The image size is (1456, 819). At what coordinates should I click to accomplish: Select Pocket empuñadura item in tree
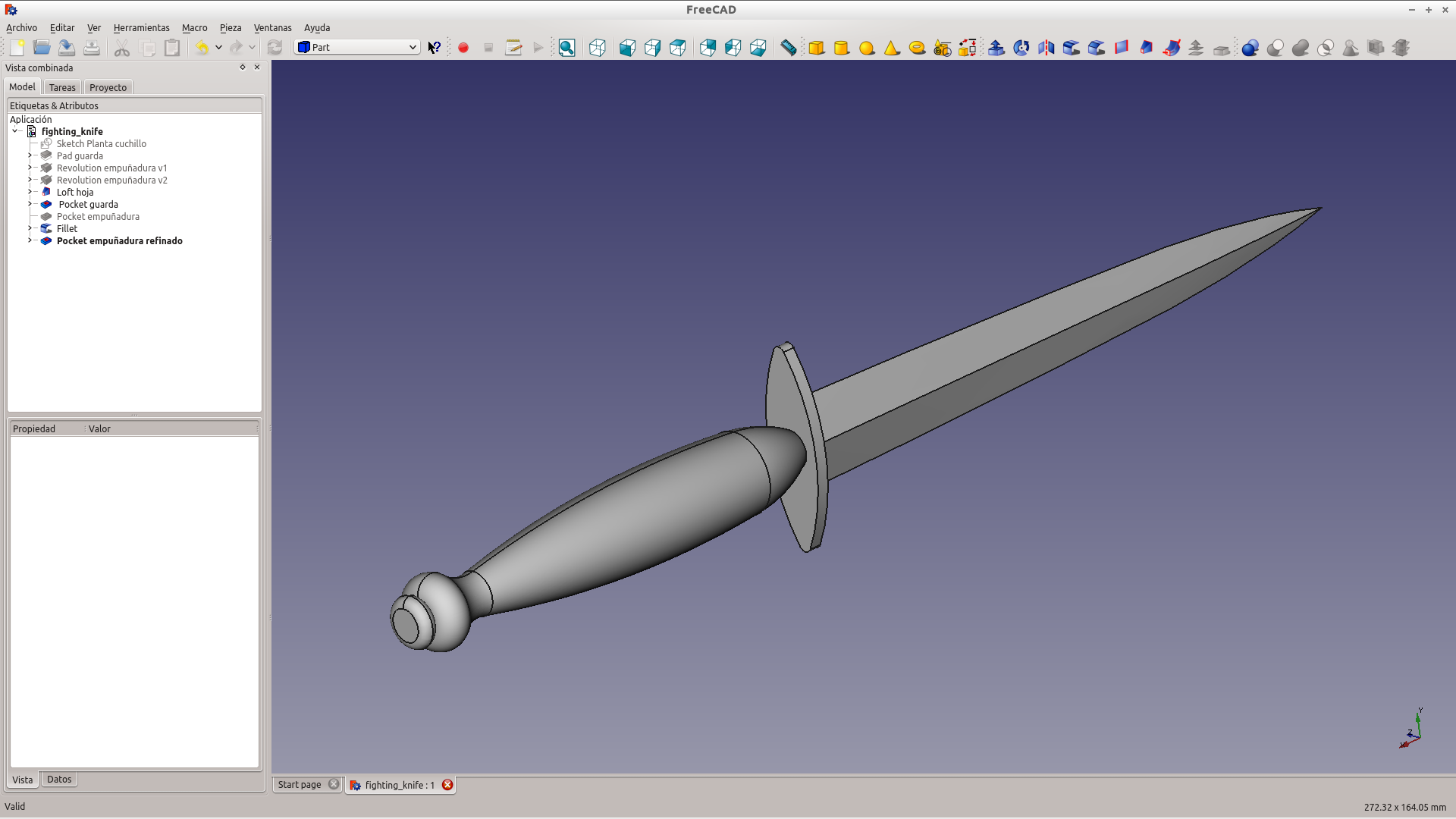point(98,216)
